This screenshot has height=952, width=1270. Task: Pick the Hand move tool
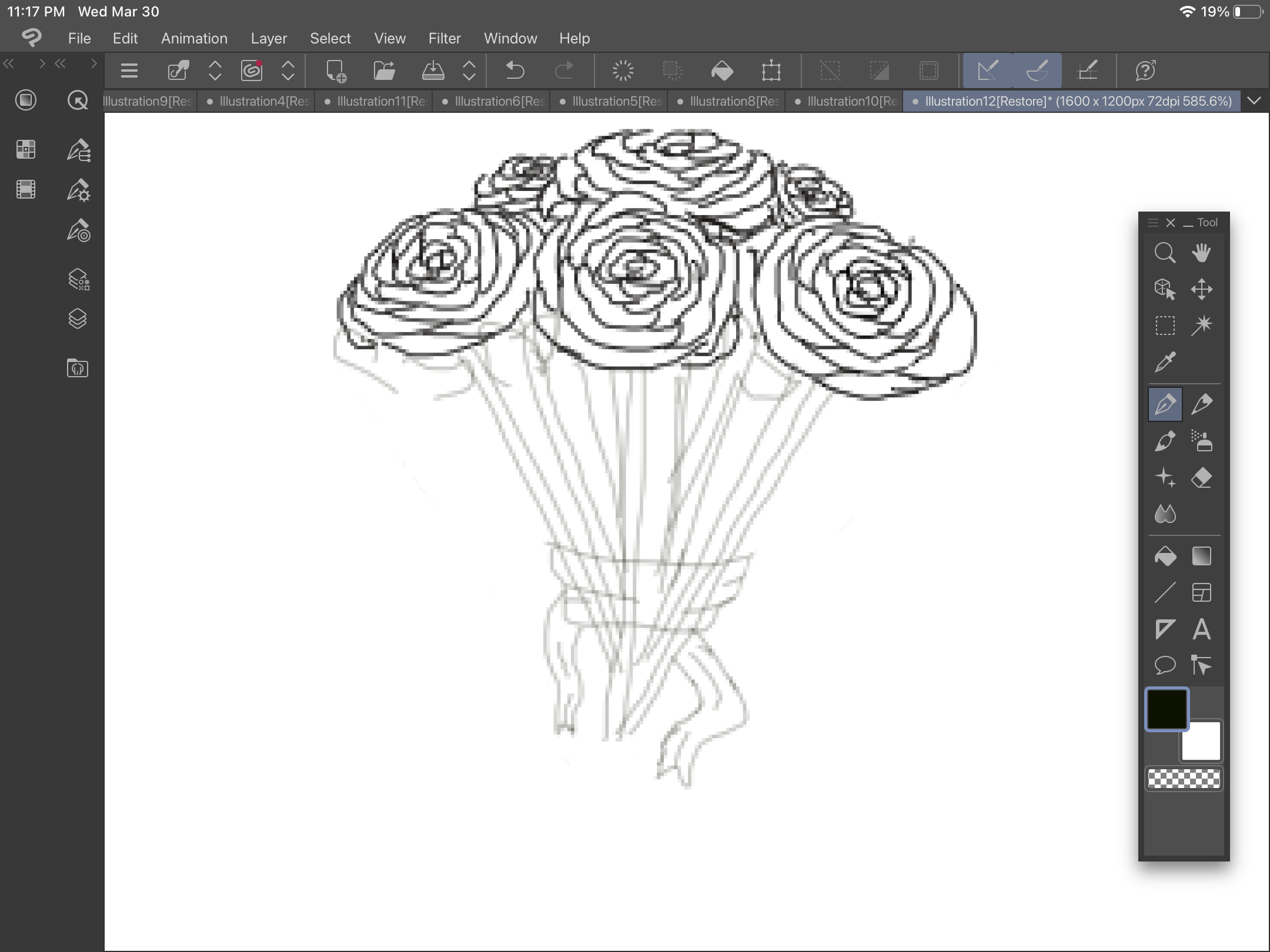pos(1201,253)
